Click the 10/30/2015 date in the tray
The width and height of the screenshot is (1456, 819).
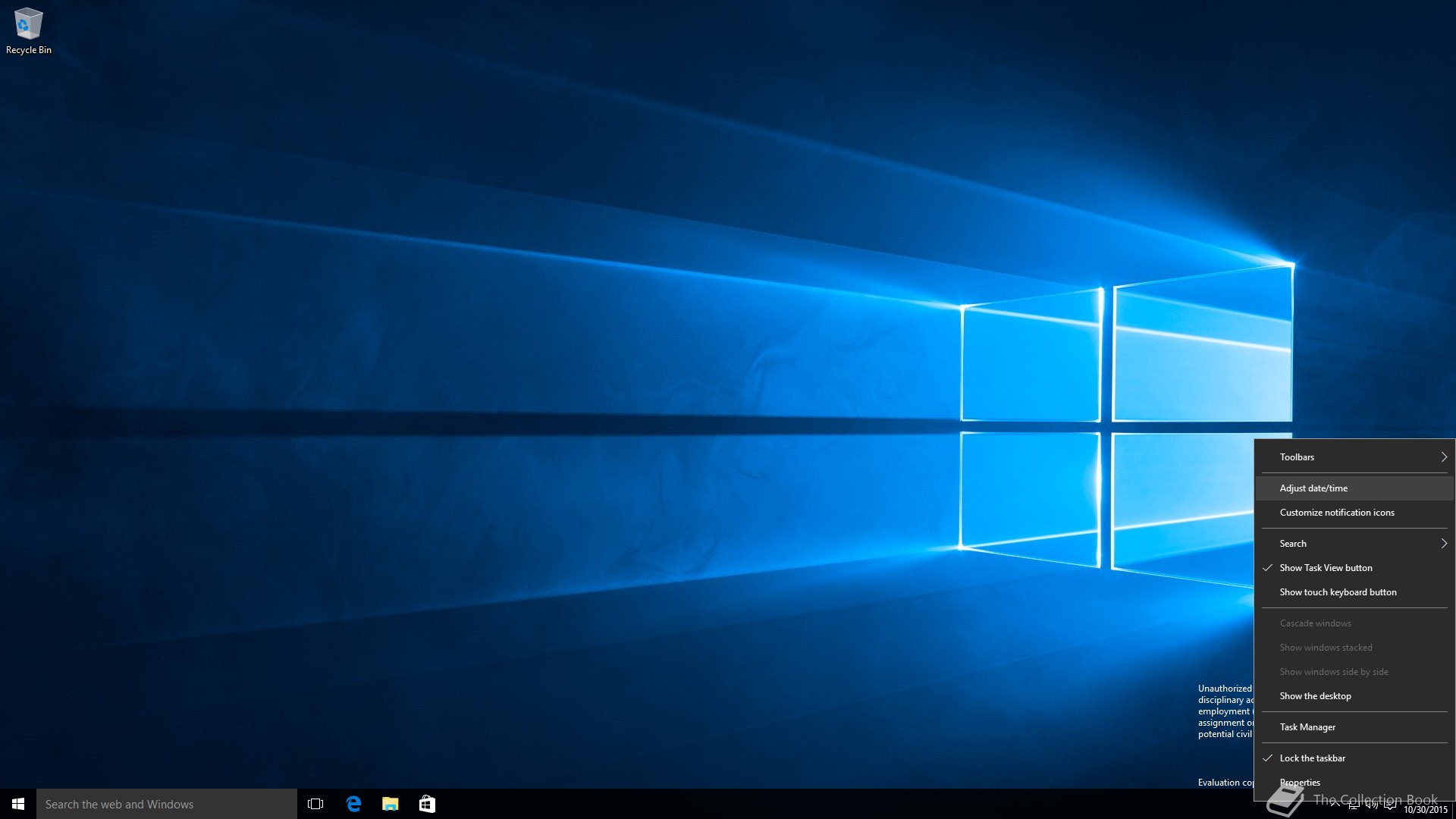click(x=1426, y=810)
